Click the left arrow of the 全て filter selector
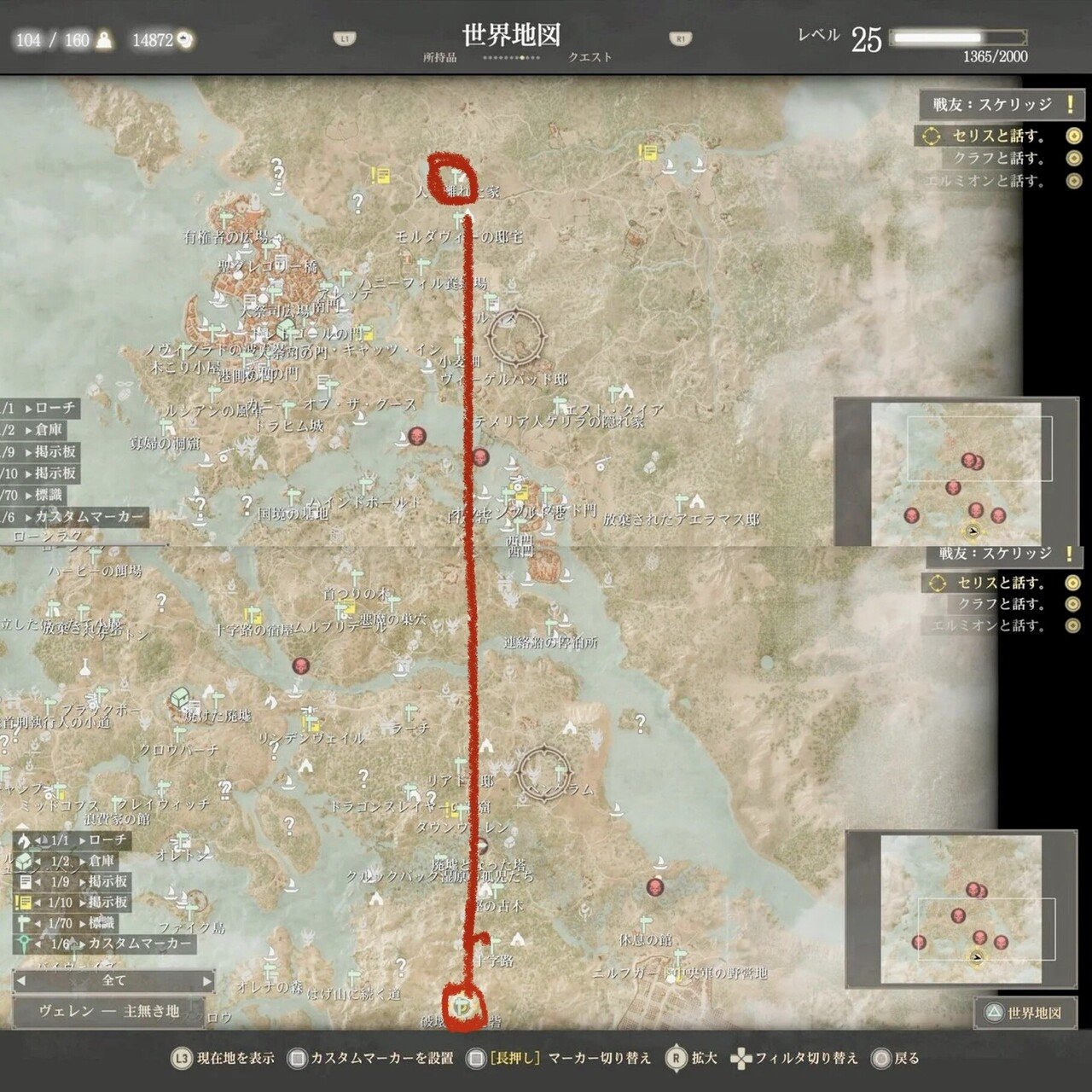Screen dimensions: 1092x1092 click(21, 981)
